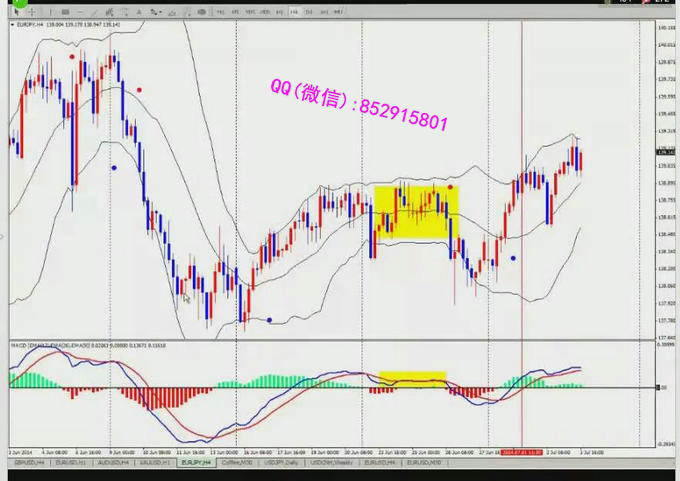
Task: Switch chart to the H1 timeframe
Action: pos(278,12)
